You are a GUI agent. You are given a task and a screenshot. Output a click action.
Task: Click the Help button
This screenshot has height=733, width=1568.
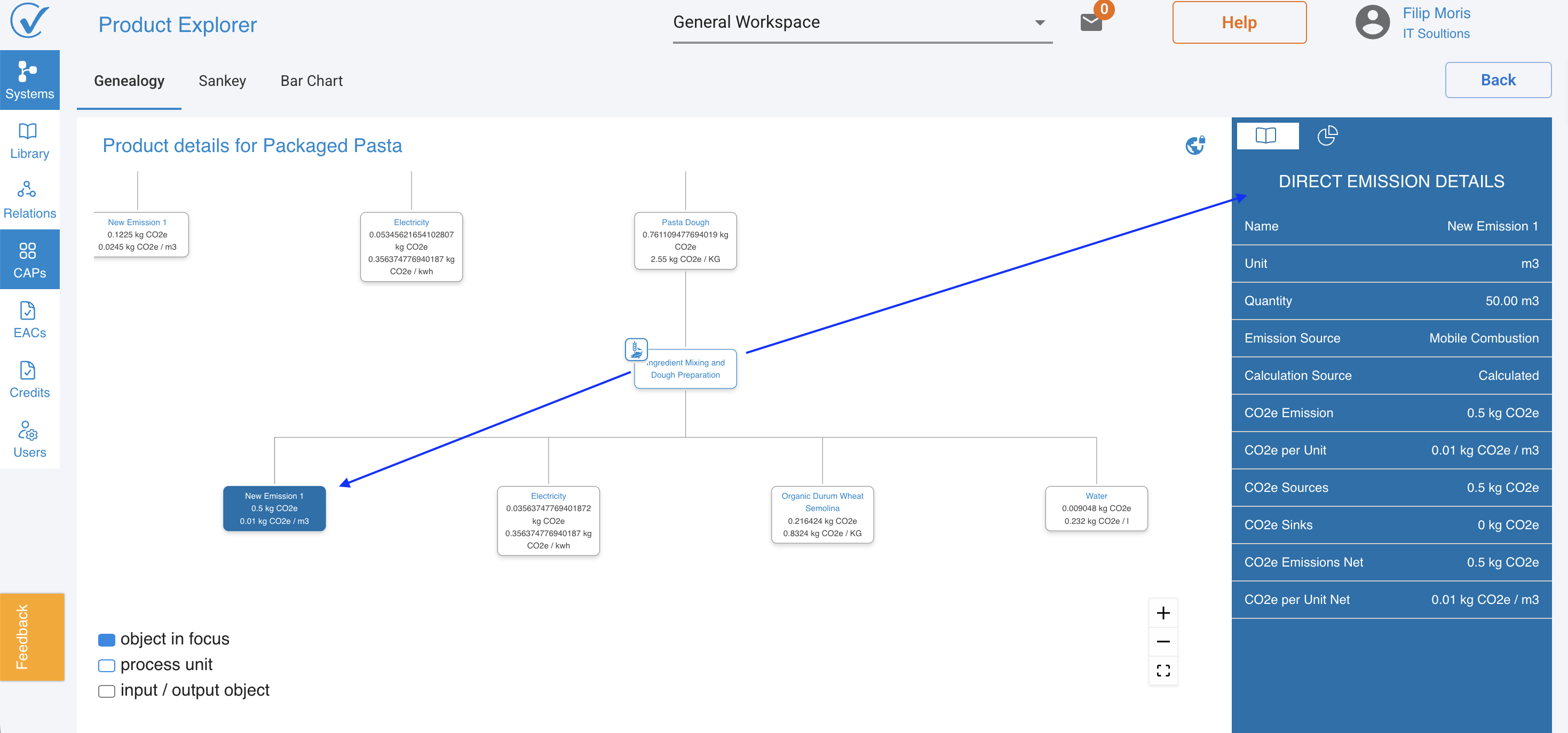click(x=1239, y=22)
